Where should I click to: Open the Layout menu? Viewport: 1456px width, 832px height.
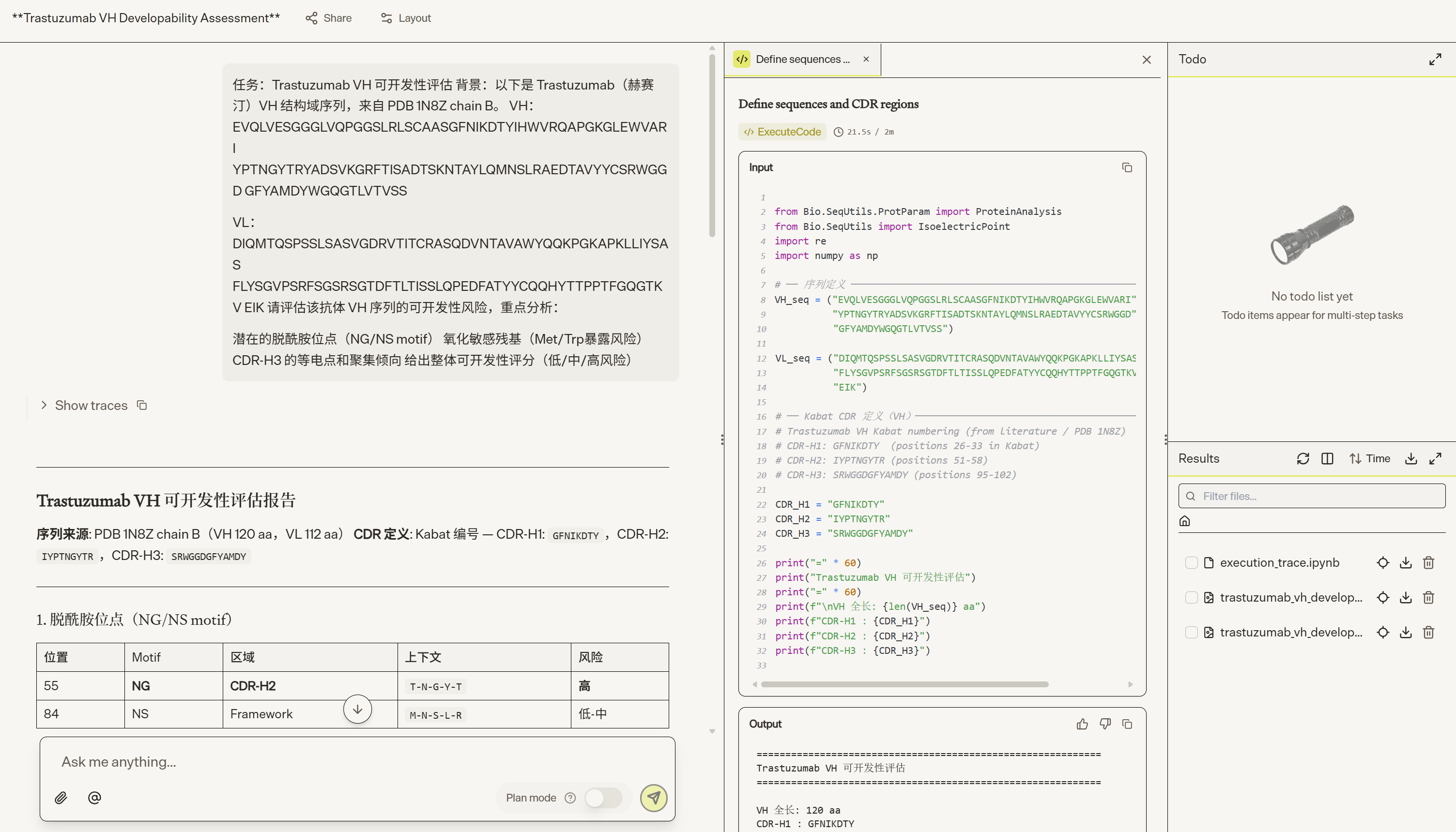[x=405, y=18]
